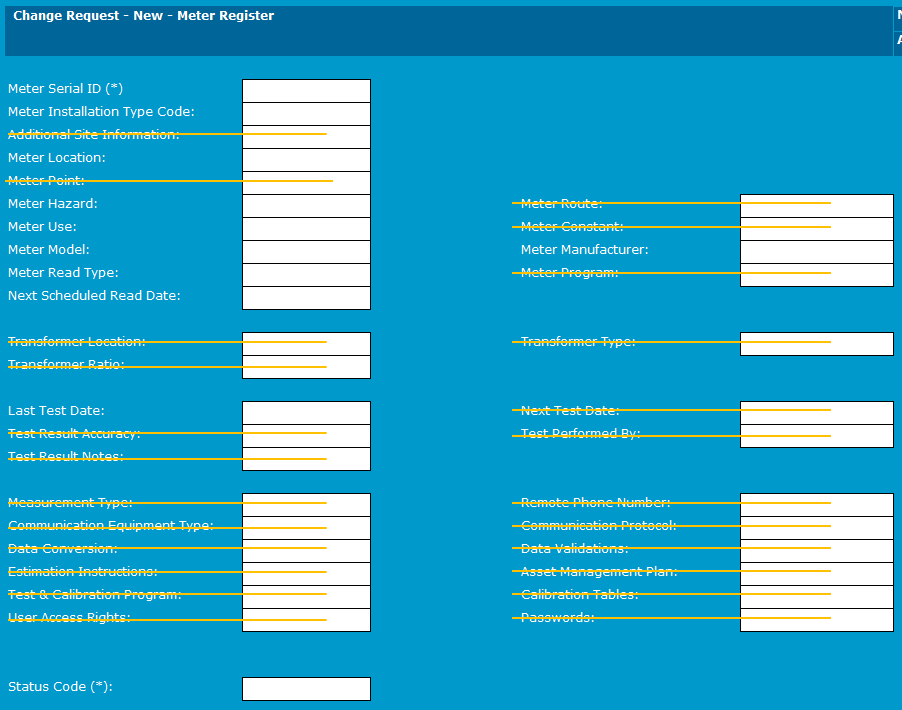Click the Meter Location text box
This screenshot has height=710, width=902.
coord(306,160)
